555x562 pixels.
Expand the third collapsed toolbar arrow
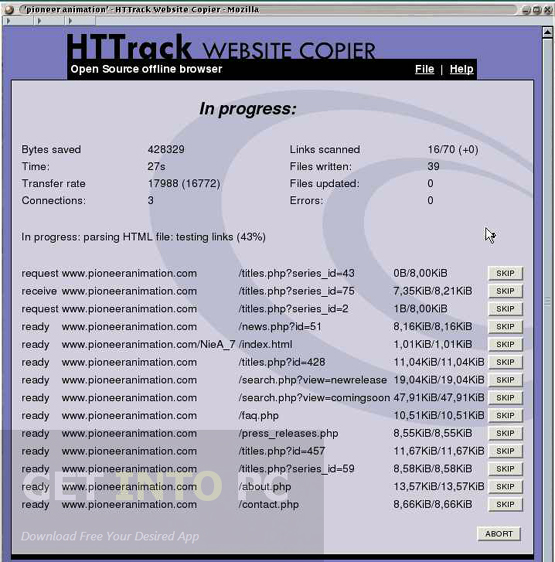pyautogui.click(x=70, y=21)
